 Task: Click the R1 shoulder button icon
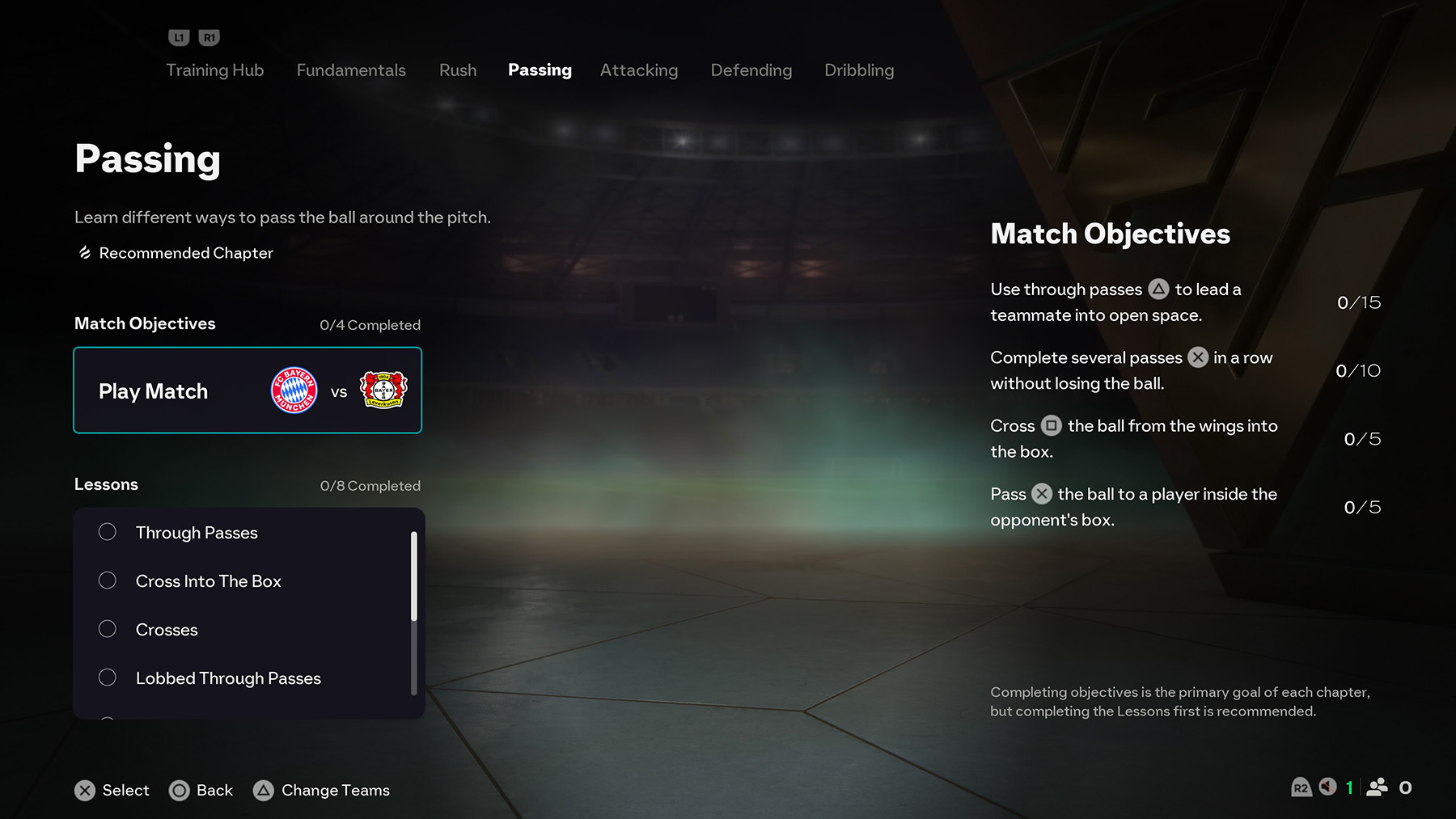coord(210,37)
